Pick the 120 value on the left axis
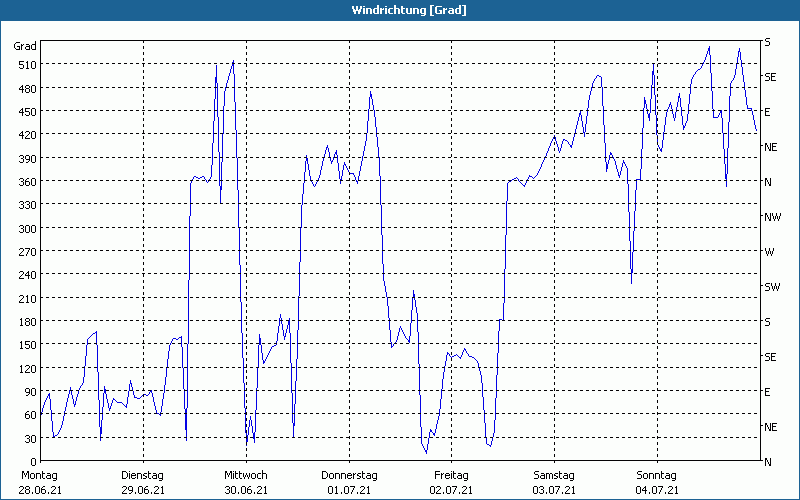This screenshot has width=800, height=500. [28, 369]
